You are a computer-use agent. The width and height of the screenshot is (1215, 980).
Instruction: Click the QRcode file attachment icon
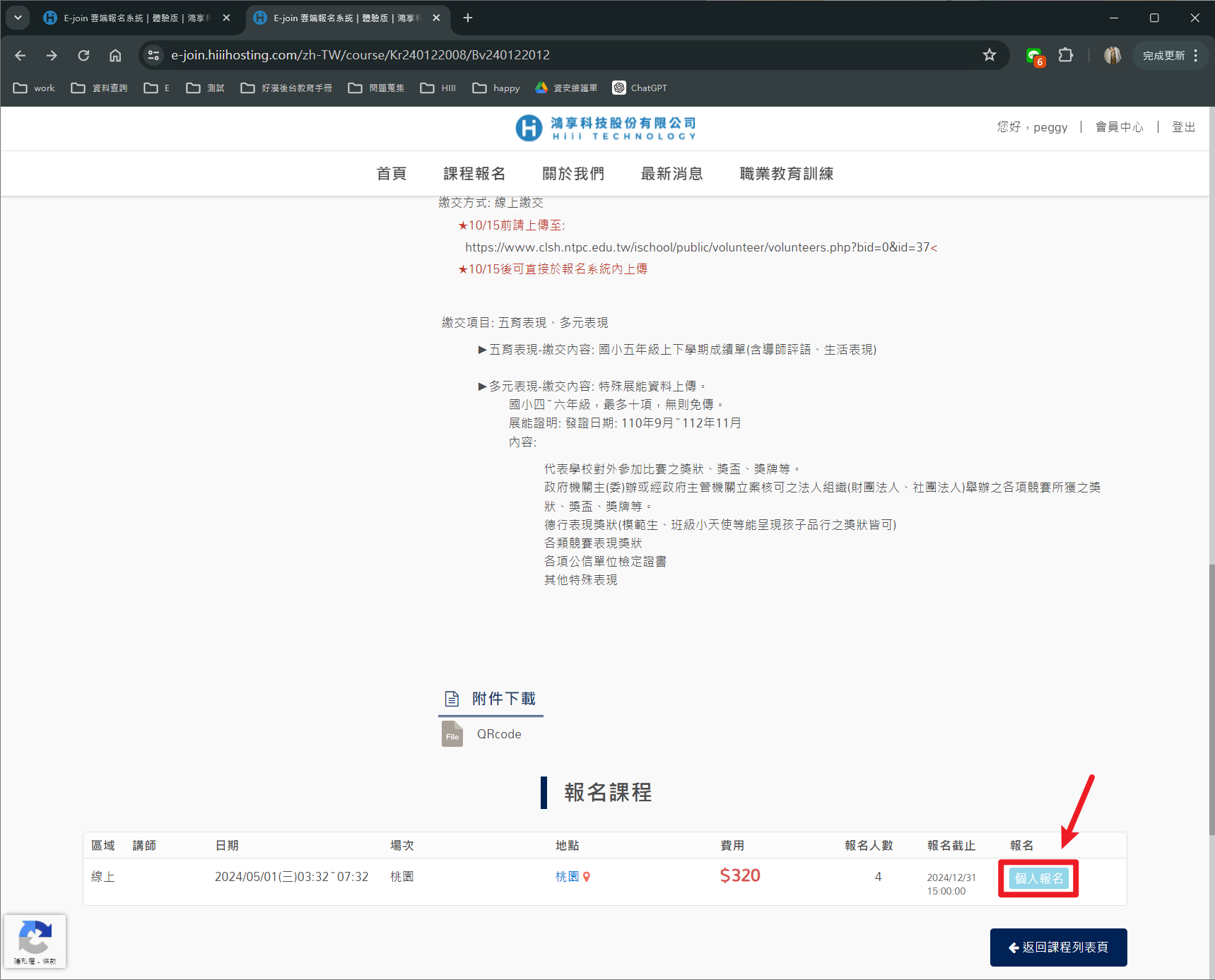pyautogui.click(x=452, y=734)
